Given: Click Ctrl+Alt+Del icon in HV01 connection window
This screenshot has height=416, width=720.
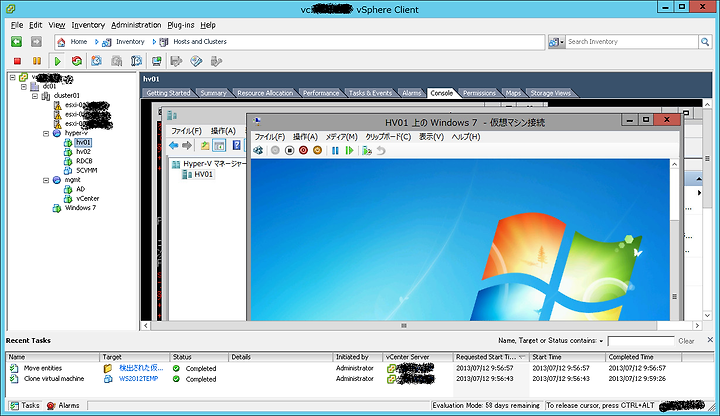Looking at the screenshot, I should pyautogui.click(x=259, y=151).
